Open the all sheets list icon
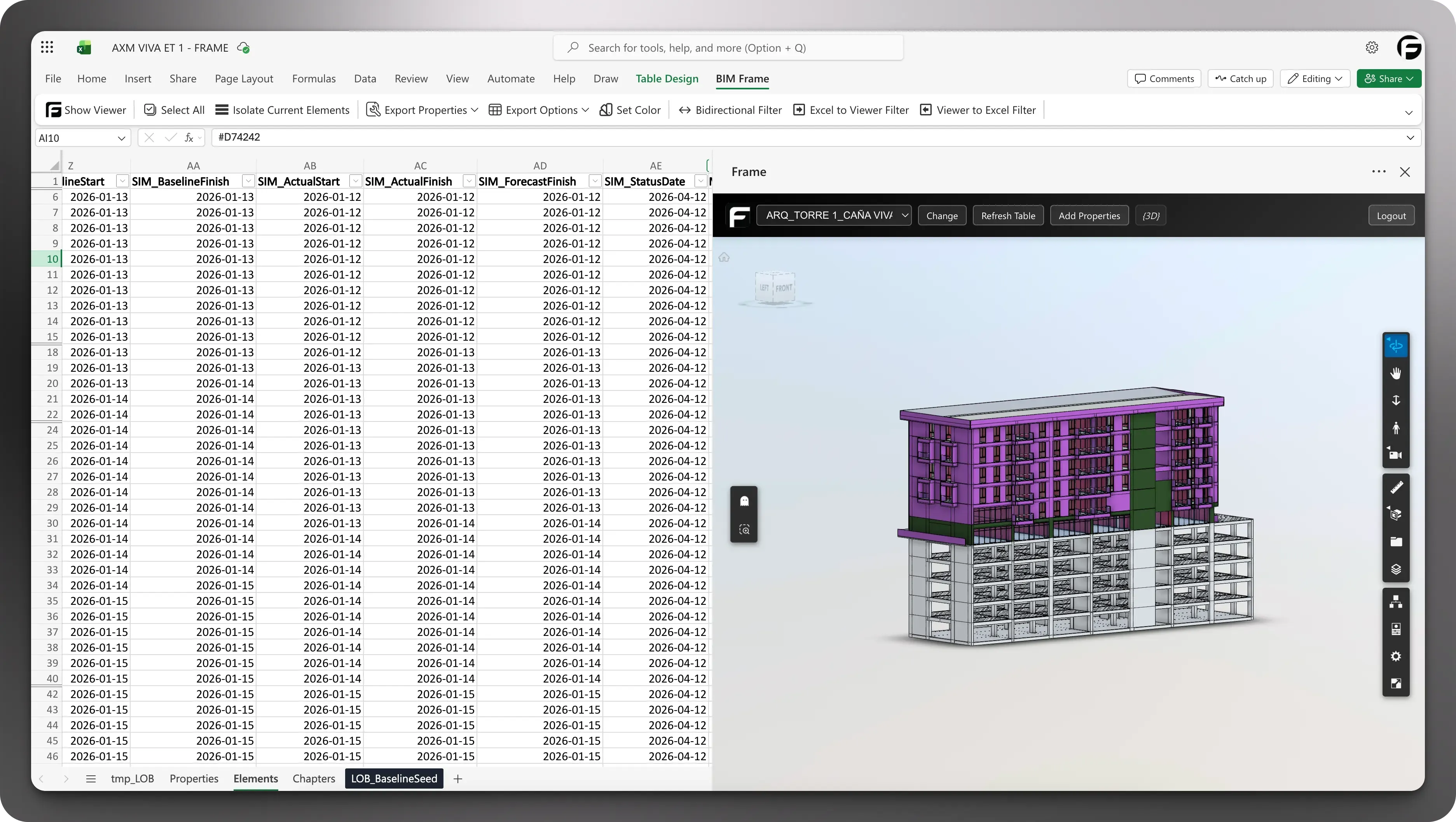The width and height of the screenshot is (1456, 822). pyautogui.click(x=91, y=778)
